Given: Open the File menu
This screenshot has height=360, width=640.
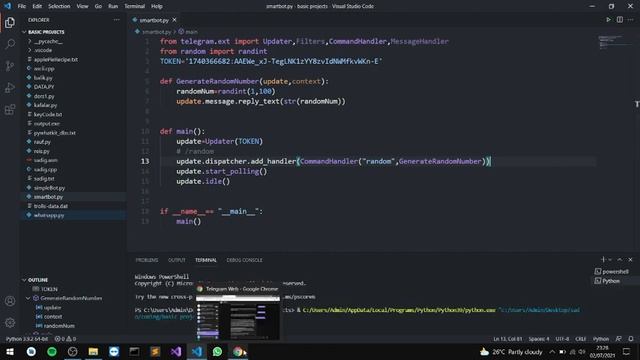Looking at the screenshot, I should point(22,6).
